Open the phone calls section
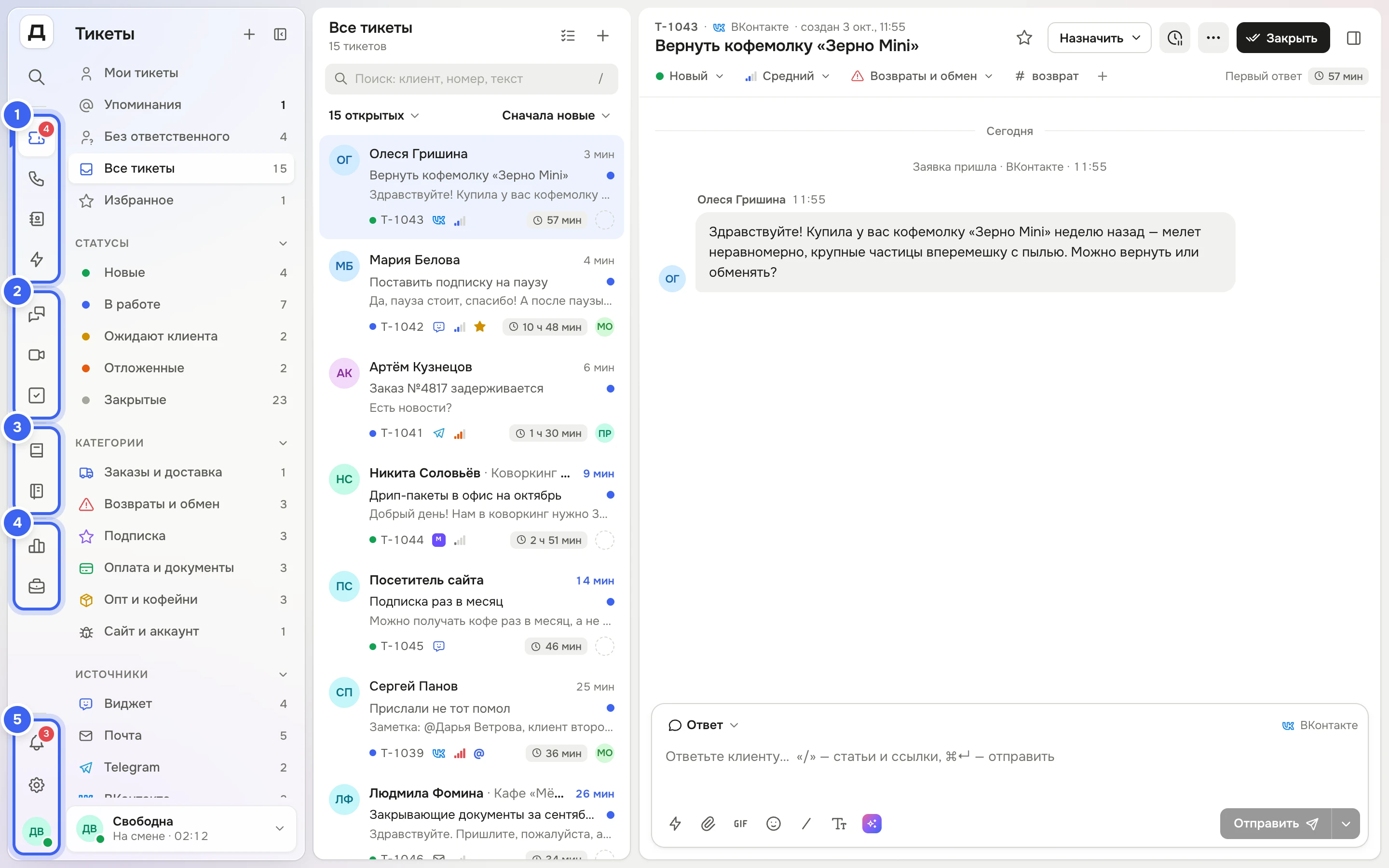1389x868 pixels. click(37, 178)
